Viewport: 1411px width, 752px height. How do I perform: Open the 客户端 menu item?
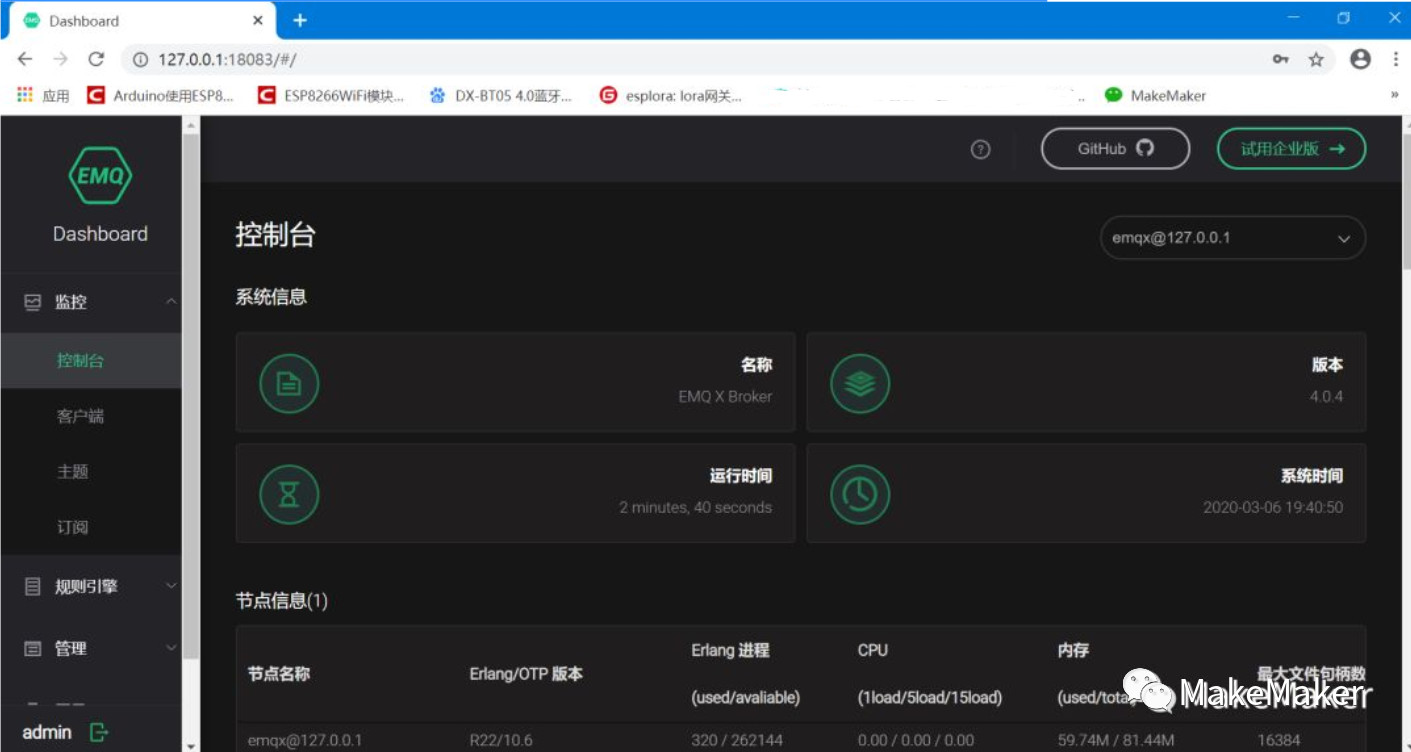point(80,416)
